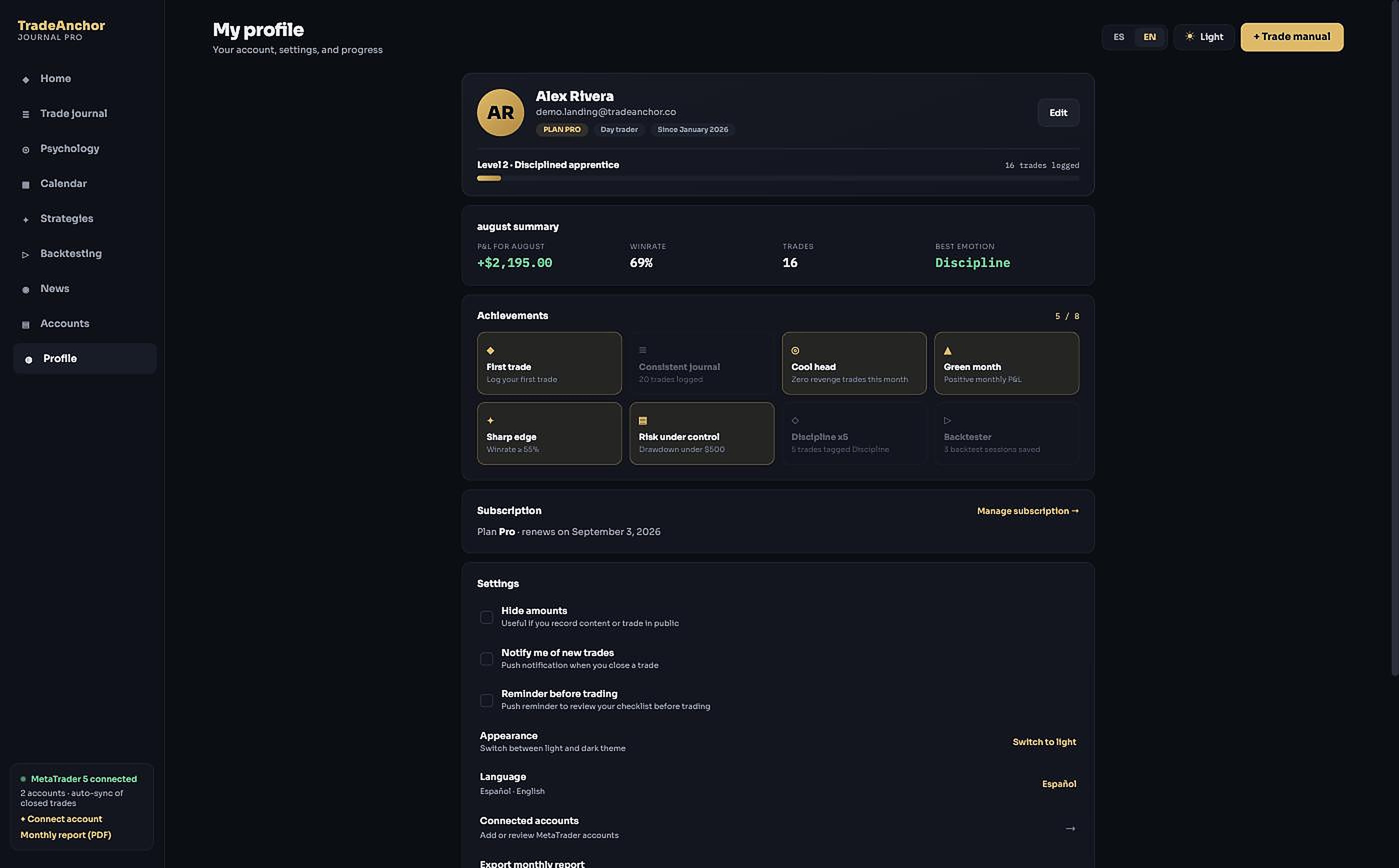Click the Calendar square icon

point(25,184)
